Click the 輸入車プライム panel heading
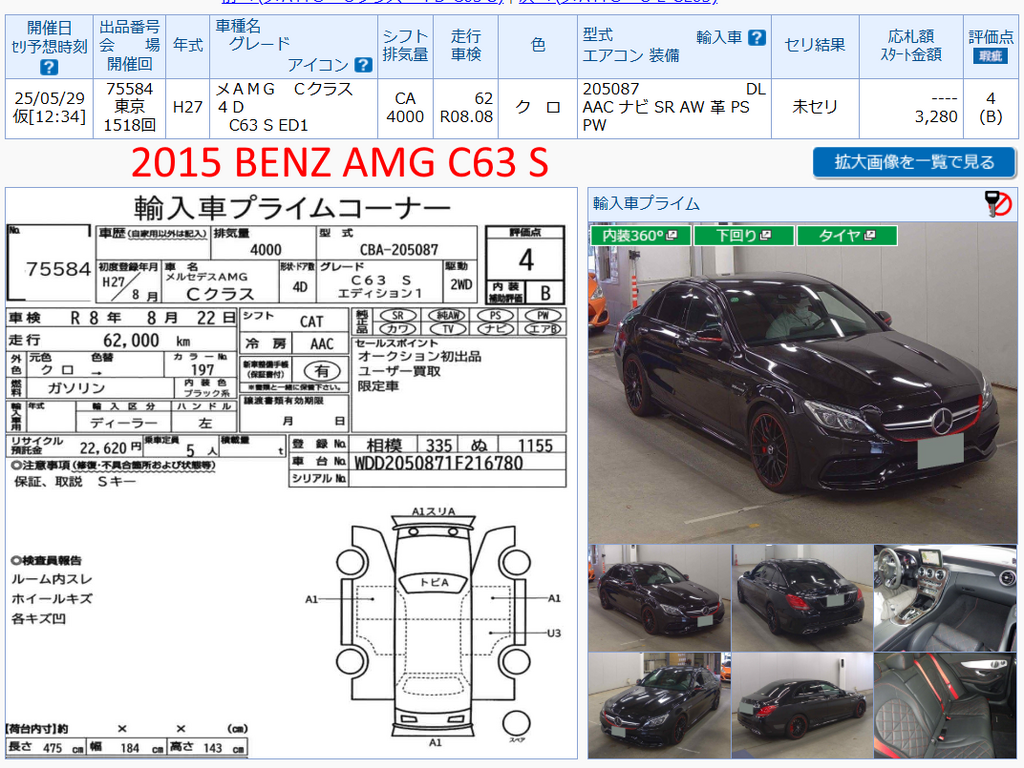The width and height of the screenshot is (1024, 768). 646,204
